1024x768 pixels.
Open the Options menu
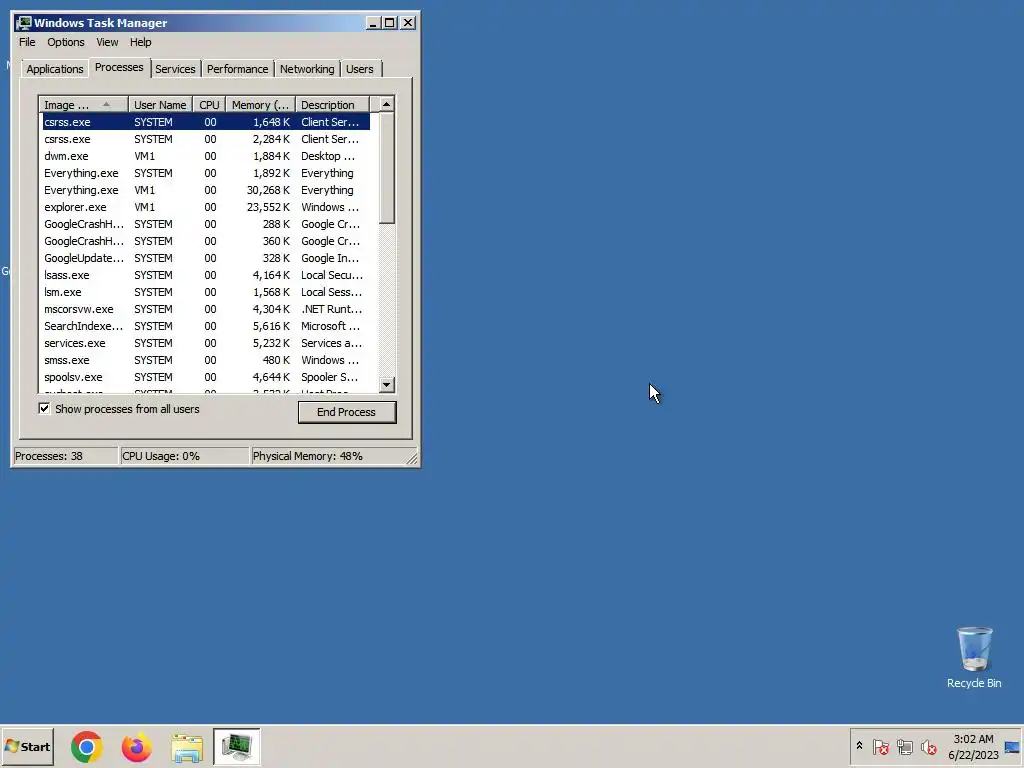(x=65, y=42)
